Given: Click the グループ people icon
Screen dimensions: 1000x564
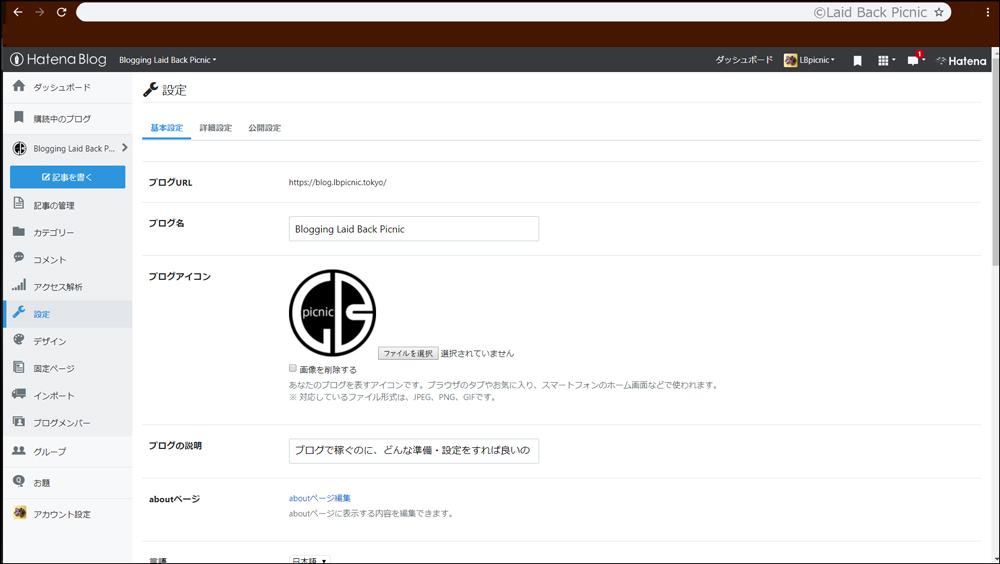Looking at the screenshot, I should 19,450.
